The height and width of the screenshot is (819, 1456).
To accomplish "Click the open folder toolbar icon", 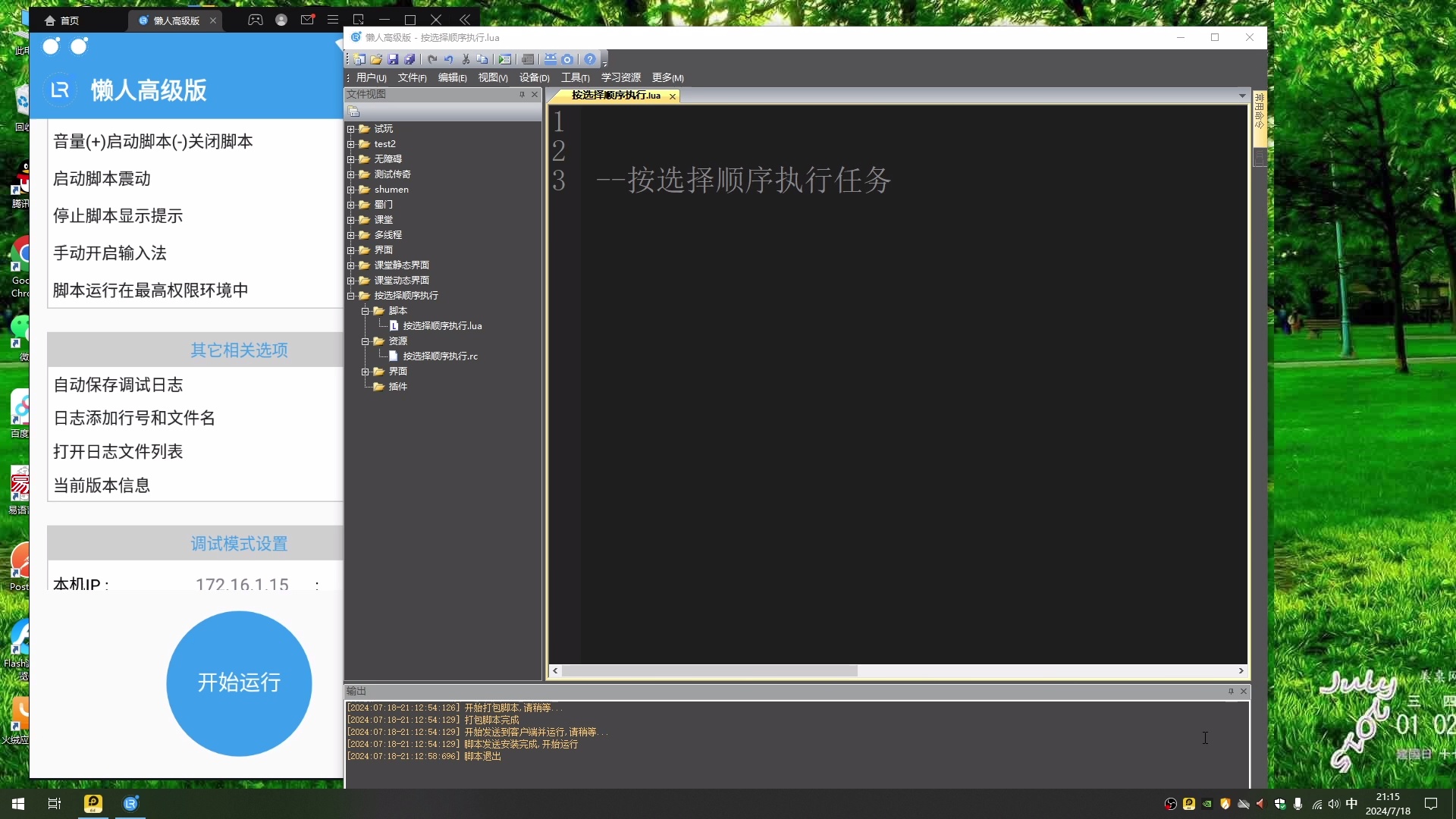I will pyautogui.click(x=376, y=59).
